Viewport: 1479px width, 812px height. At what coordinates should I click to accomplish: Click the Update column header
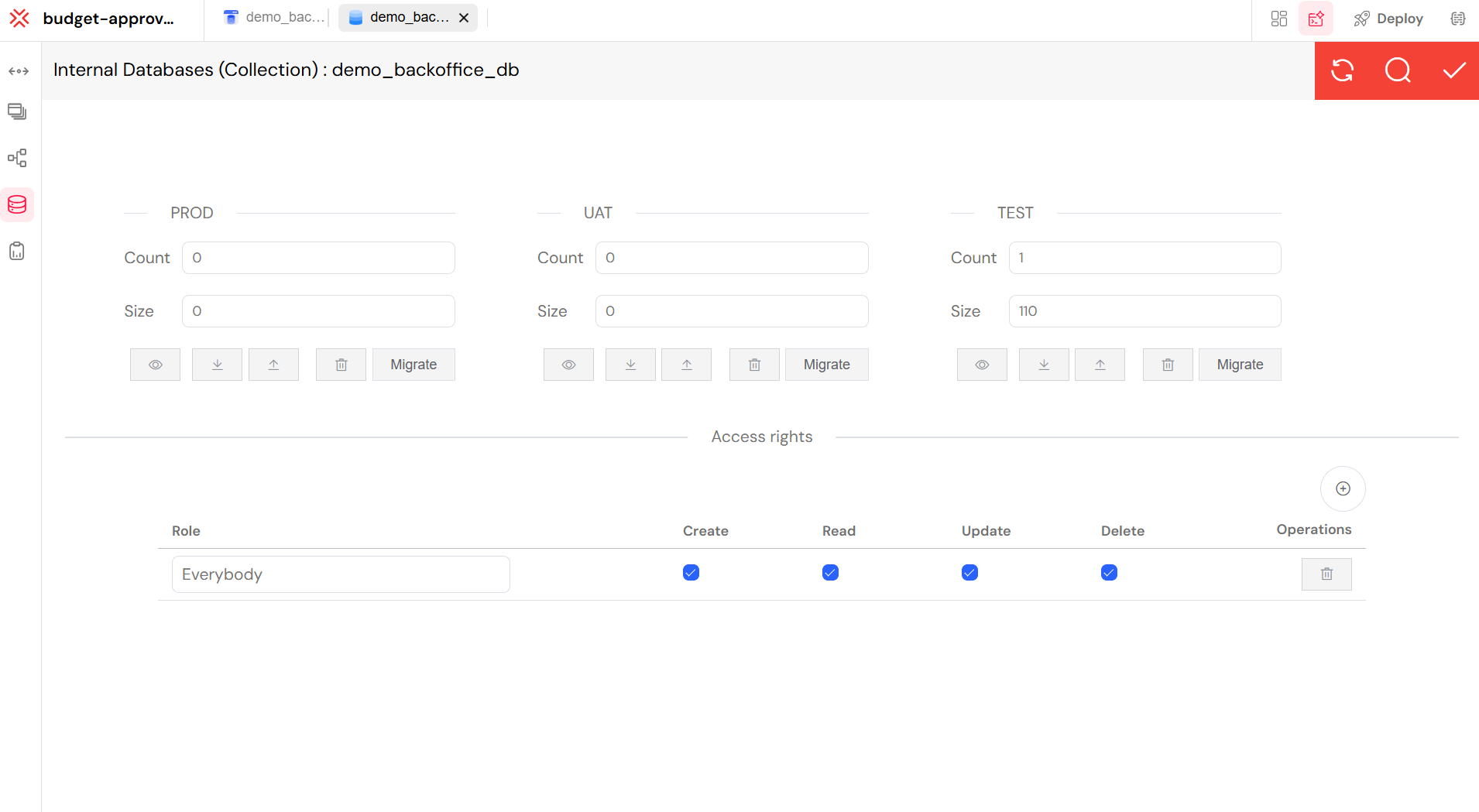(x=986, y=531)
